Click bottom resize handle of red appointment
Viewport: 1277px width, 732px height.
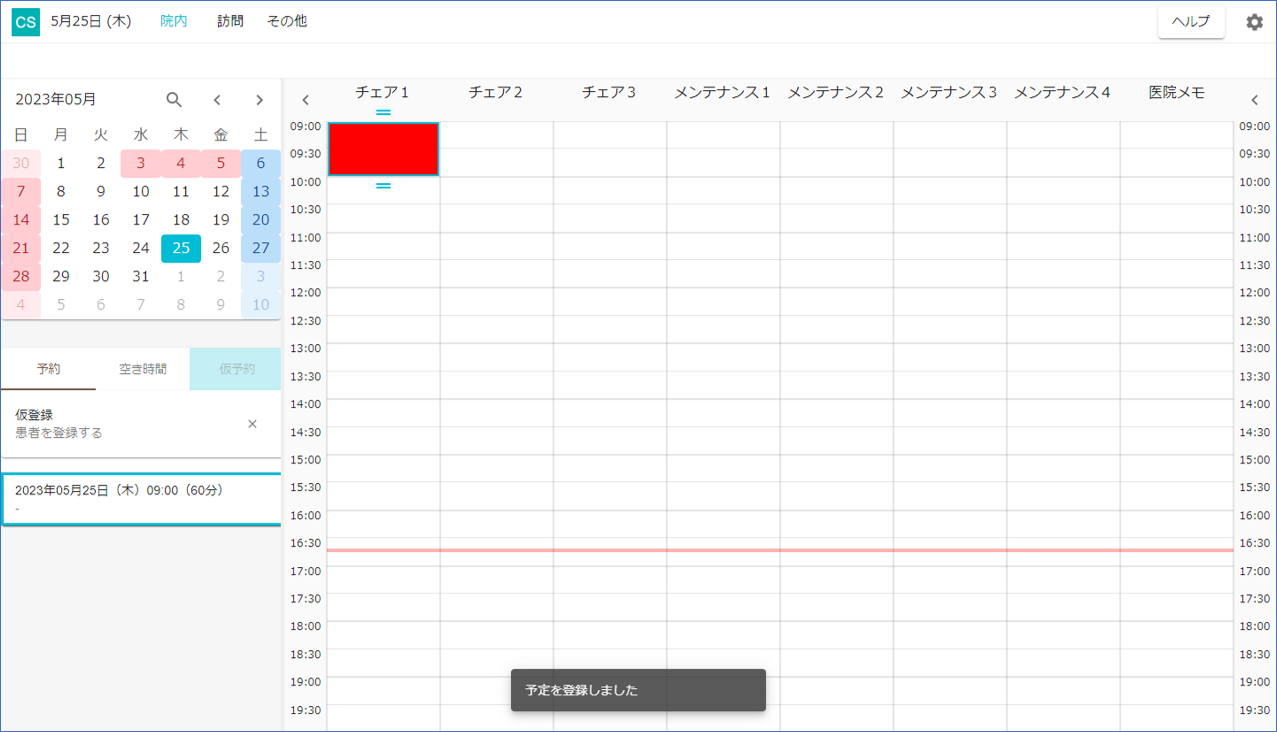tap(383, 186)
